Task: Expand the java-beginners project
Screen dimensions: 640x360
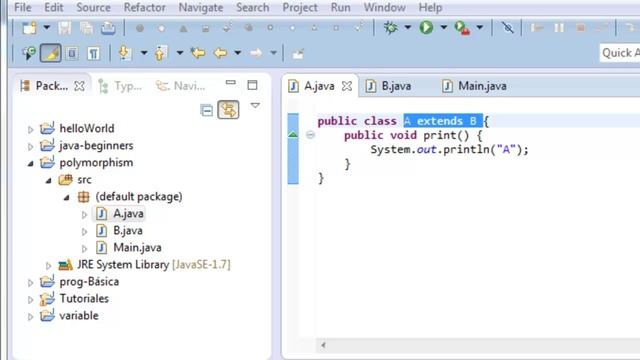Action: pyautogui.click(x=31, y=147)
